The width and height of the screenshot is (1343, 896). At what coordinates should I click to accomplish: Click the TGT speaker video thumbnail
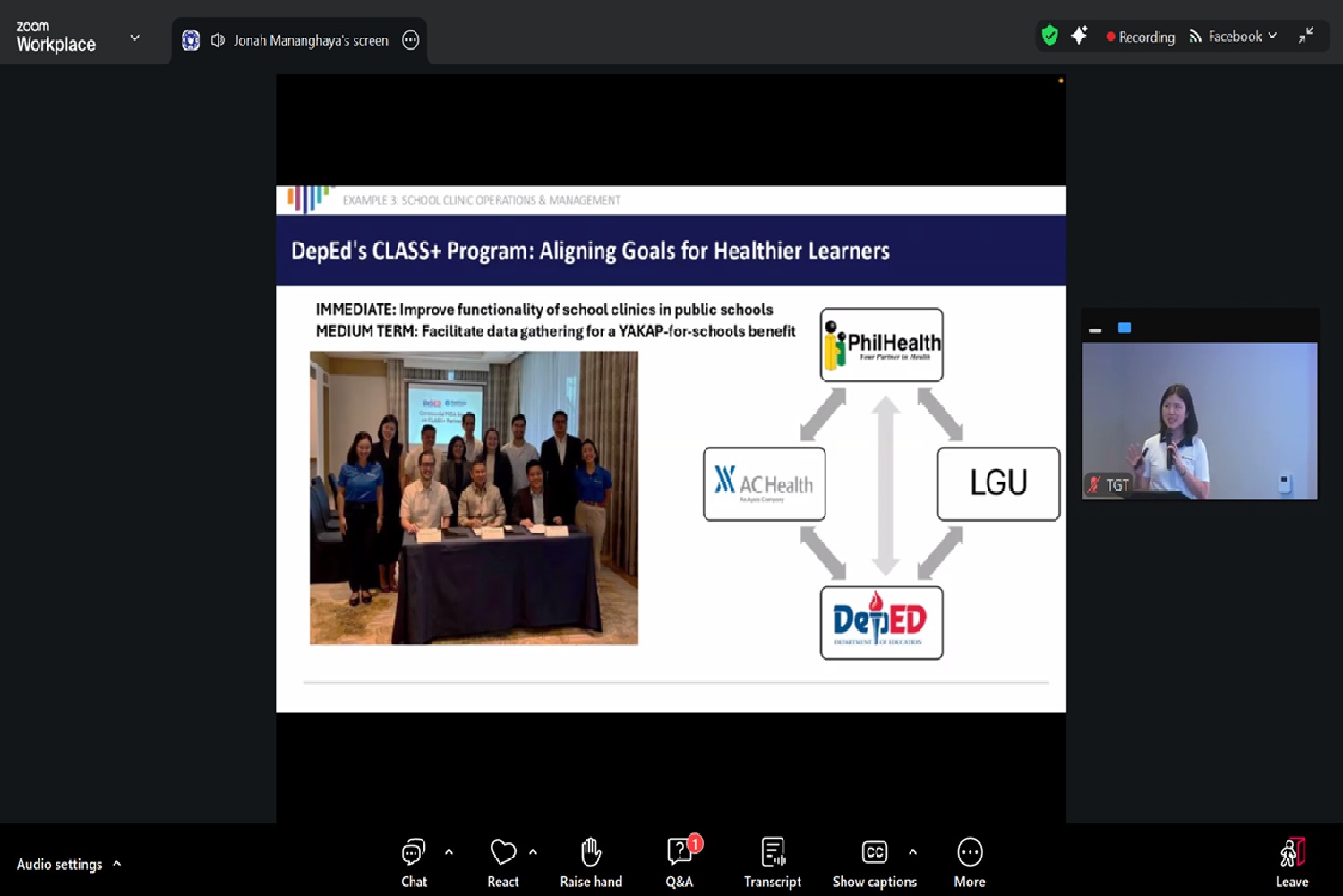[1200, 421]
